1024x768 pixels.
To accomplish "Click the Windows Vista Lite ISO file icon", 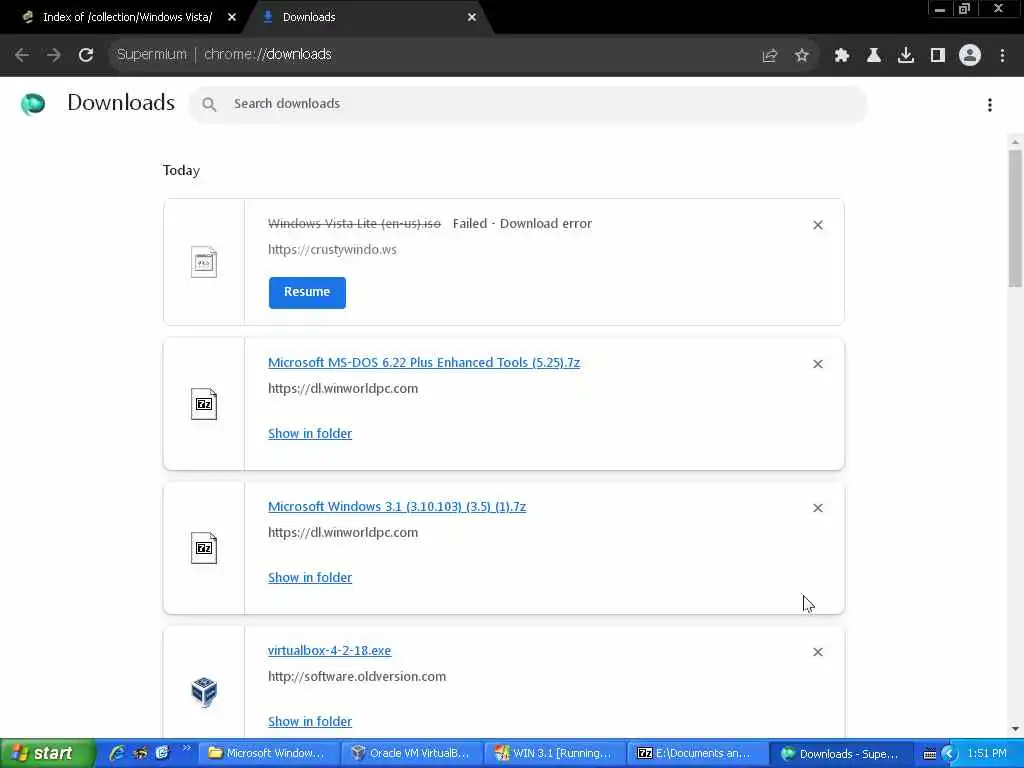I will pos(204,262).
